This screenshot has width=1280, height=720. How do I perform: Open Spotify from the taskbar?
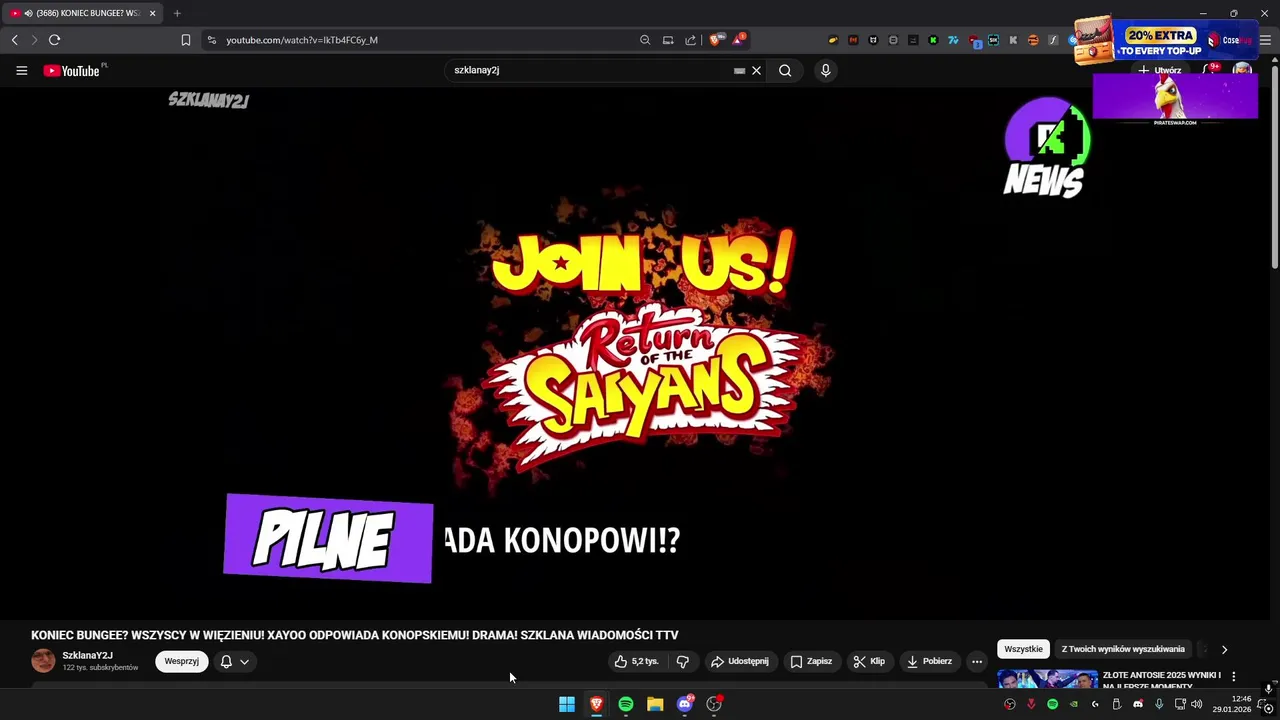click(x=626, y=704)
